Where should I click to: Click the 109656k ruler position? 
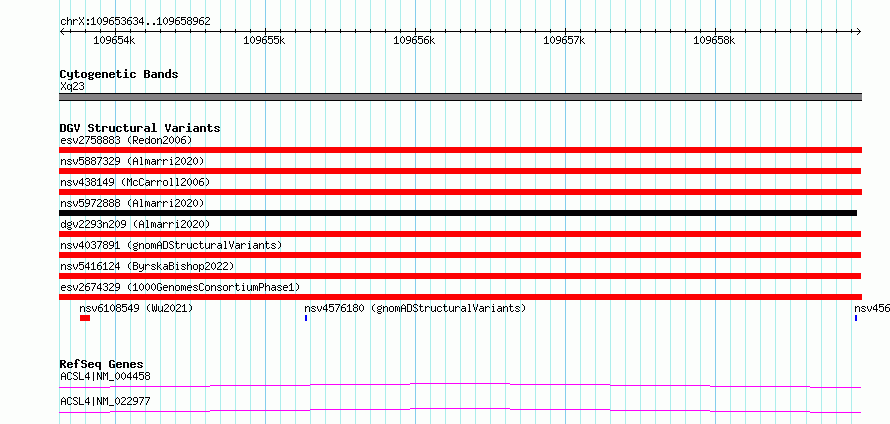(x=414, y=40)
